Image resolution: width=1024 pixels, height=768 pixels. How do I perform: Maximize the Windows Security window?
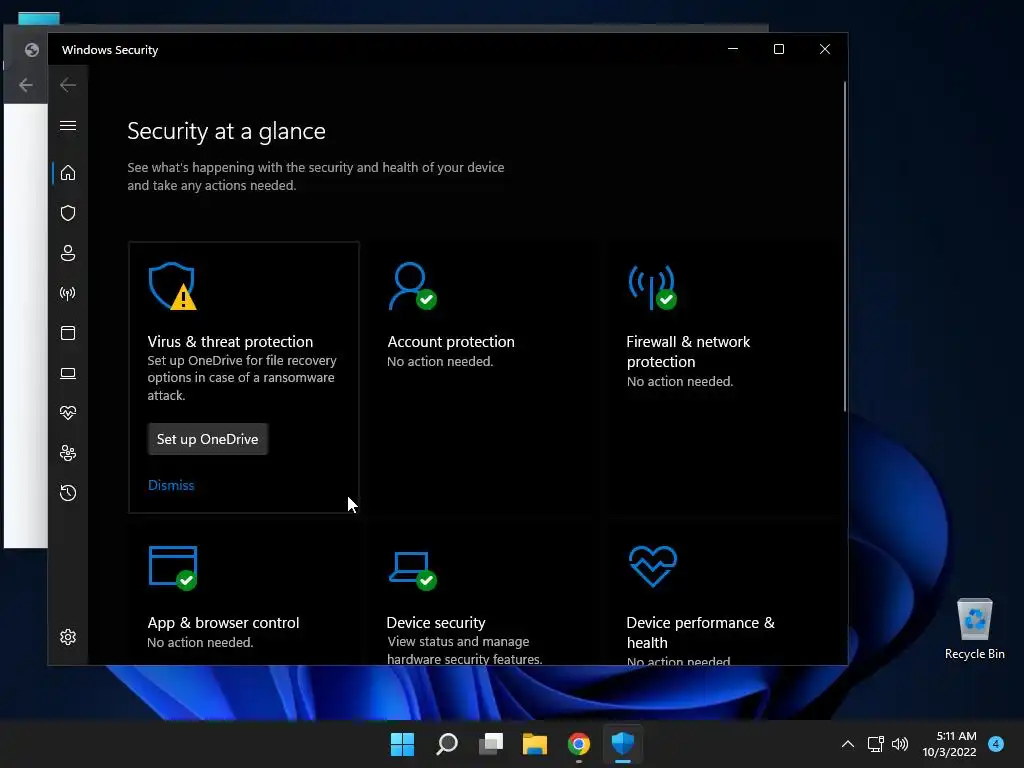(x=778, y=49)
